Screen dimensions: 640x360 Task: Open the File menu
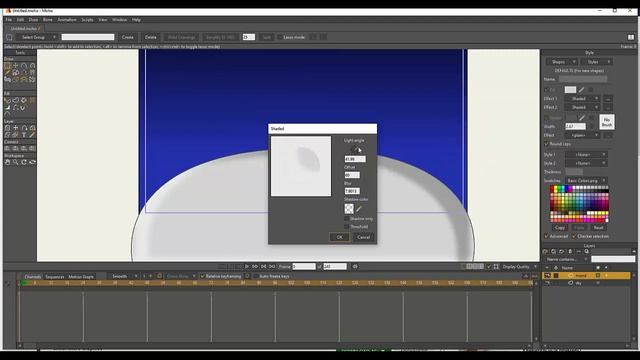9,20
